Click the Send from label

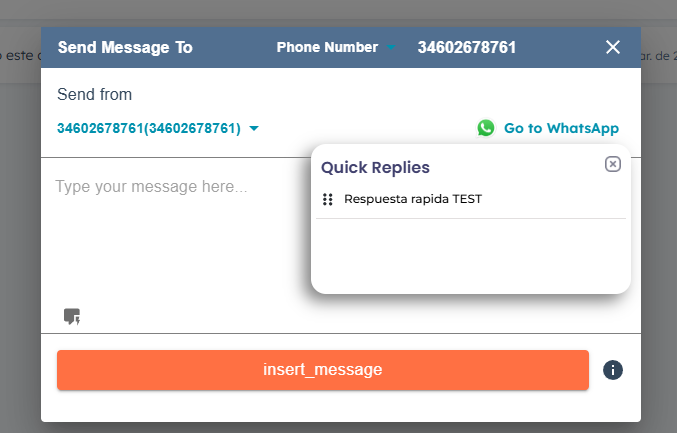95,95
